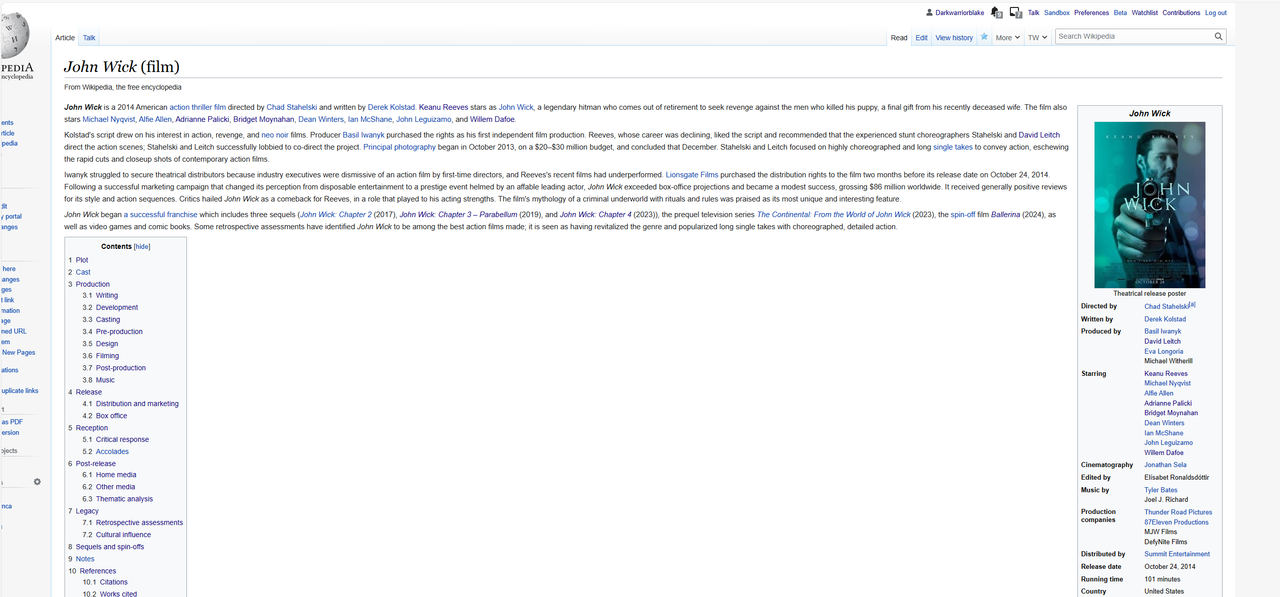Image resolution: width=1280 pixels, height=597 pixels.
Task: Go to 3.3 Casting in Contents
Action: [108, 320]
